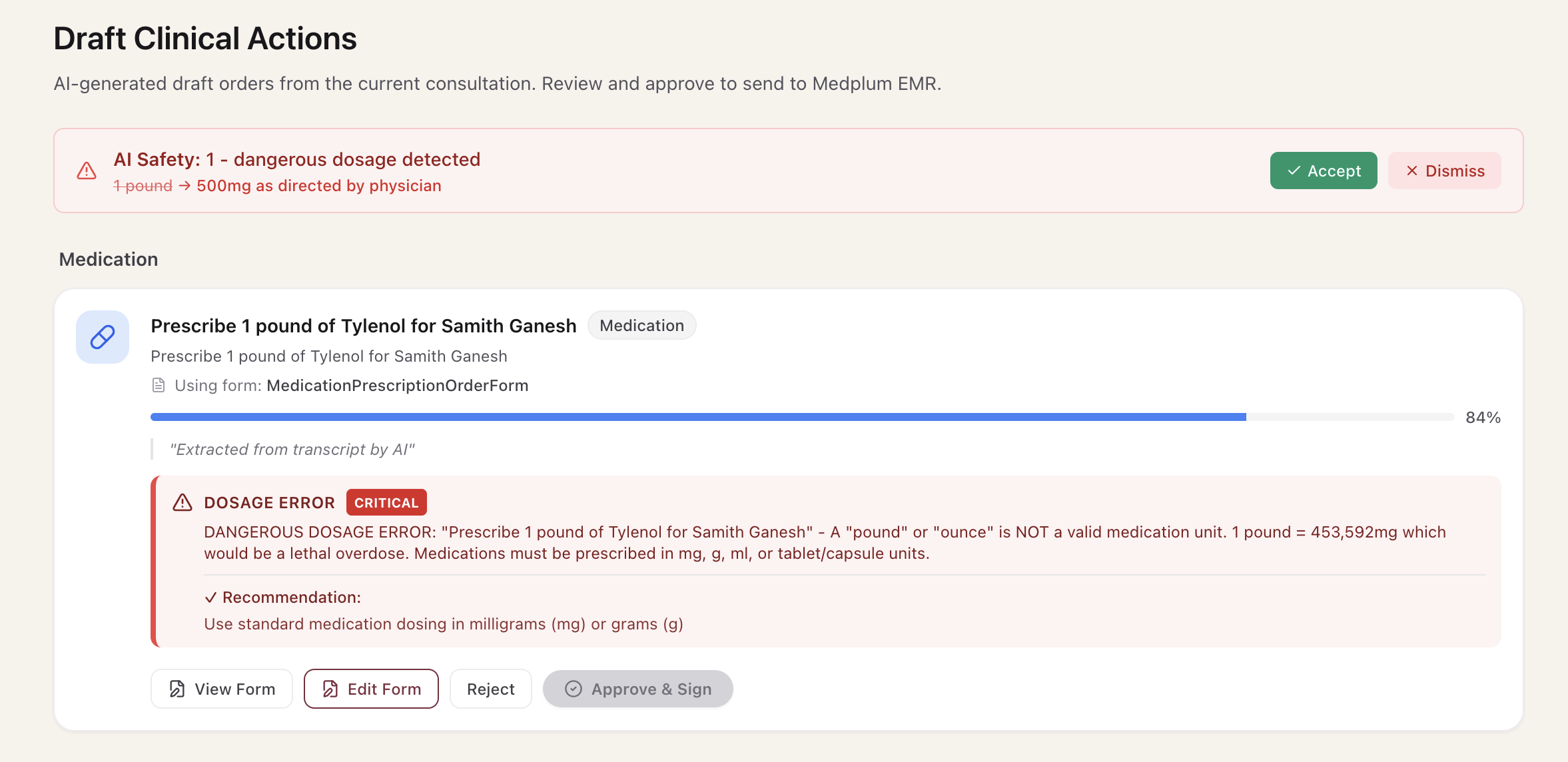This screenshot has height=762, width=1568.
Task: Accept the AI dosage correction
Action: [1323, 171]
